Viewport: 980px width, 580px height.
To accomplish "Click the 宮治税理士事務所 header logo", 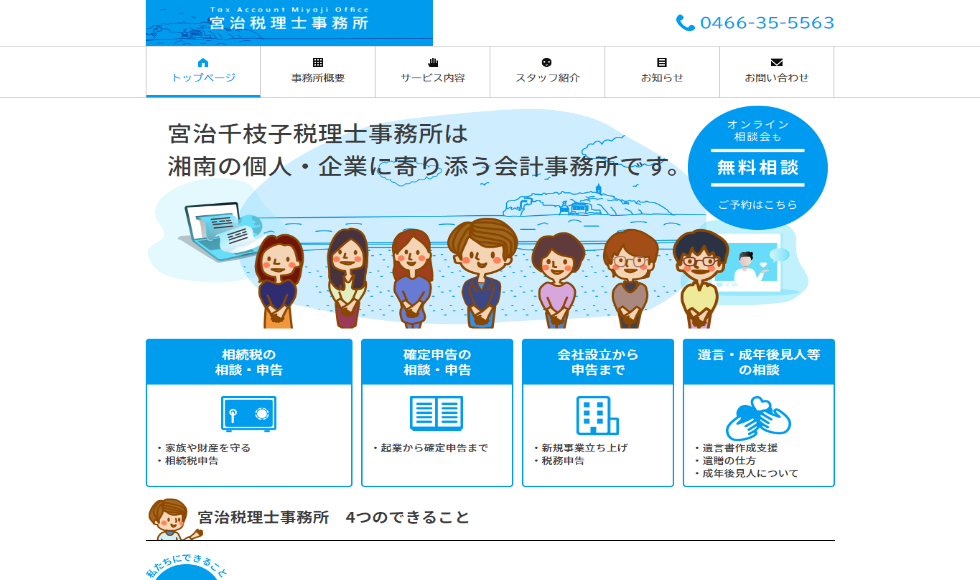I will pos(289,22).
